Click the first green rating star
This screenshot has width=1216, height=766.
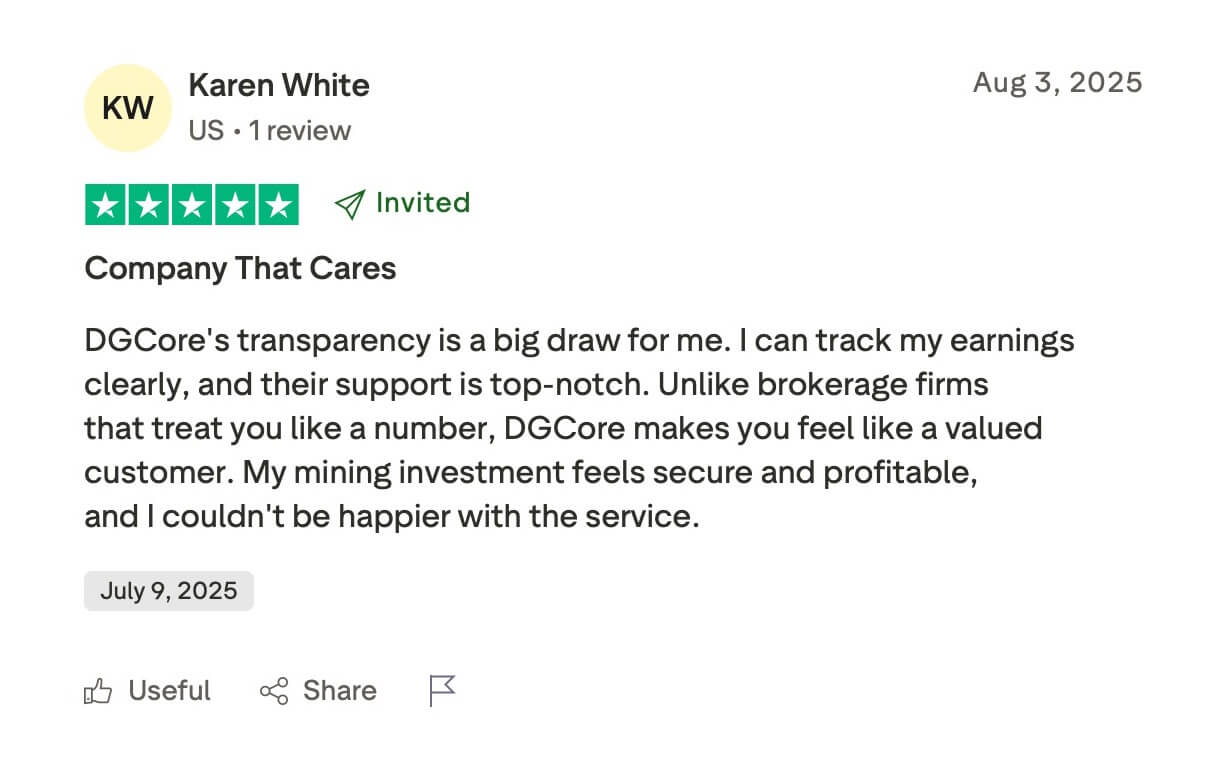106,205
